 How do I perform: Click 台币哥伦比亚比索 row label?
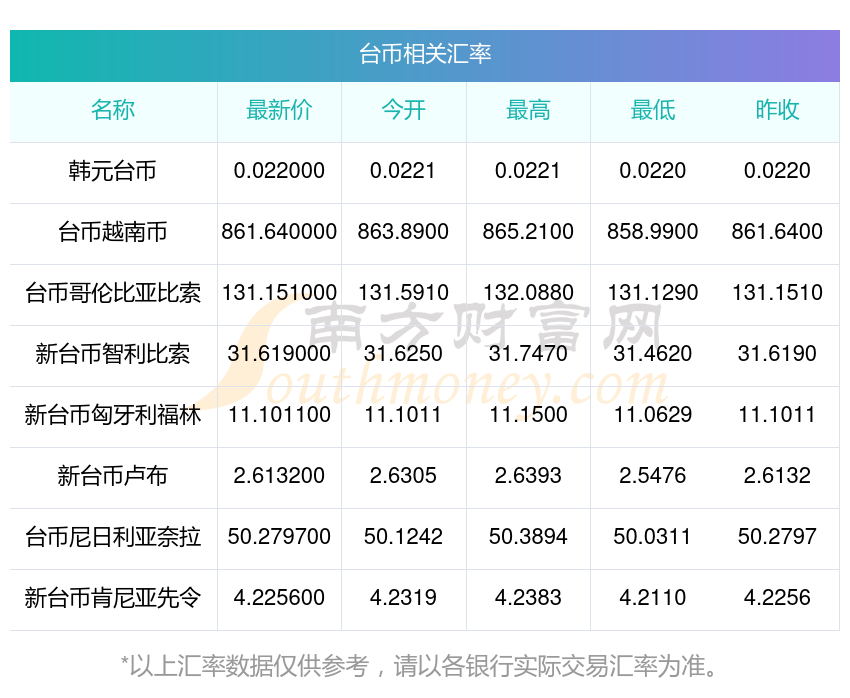(x=113, y=293)
